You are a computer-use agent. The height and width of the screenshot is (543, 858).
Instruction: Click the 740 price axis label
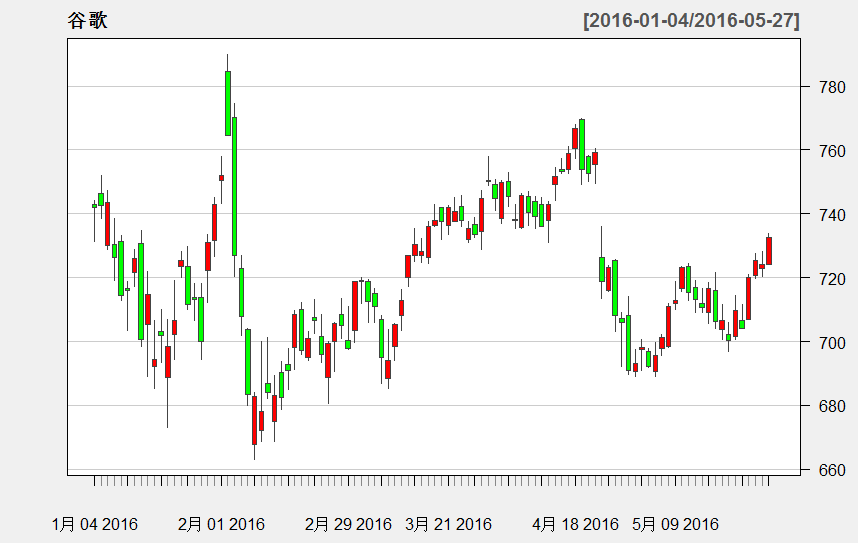[x=832, y=215]
